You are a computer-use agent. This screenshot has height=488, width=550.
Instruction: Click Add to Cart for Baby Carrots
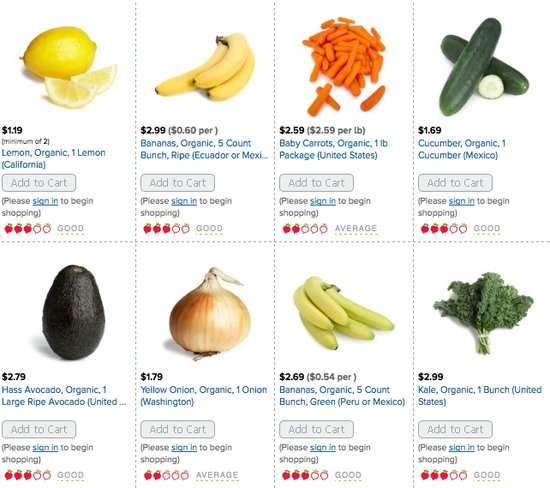316,183
